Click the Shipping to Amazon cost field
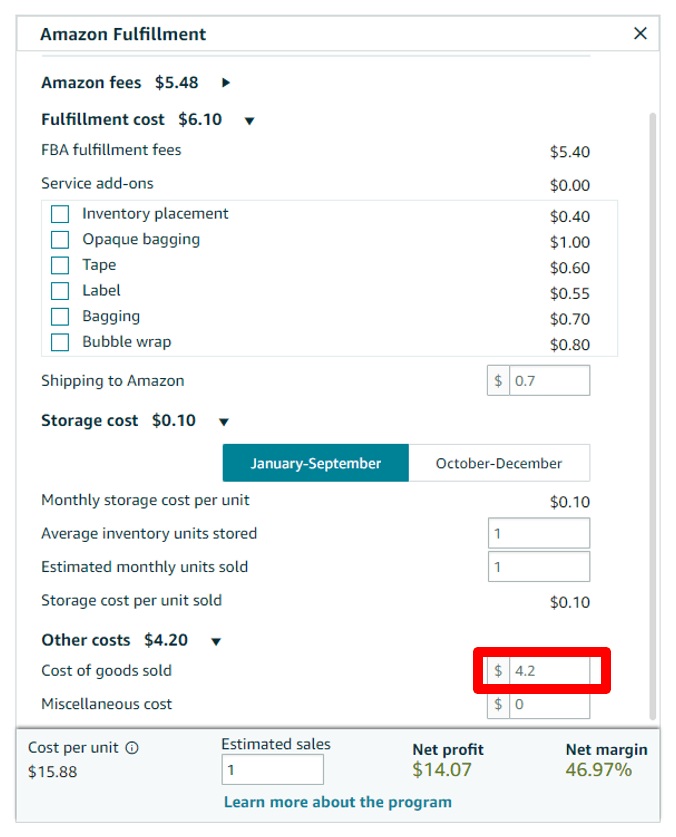Image resolution: width=676 pixels, height=837 pixels. point(548,381)
